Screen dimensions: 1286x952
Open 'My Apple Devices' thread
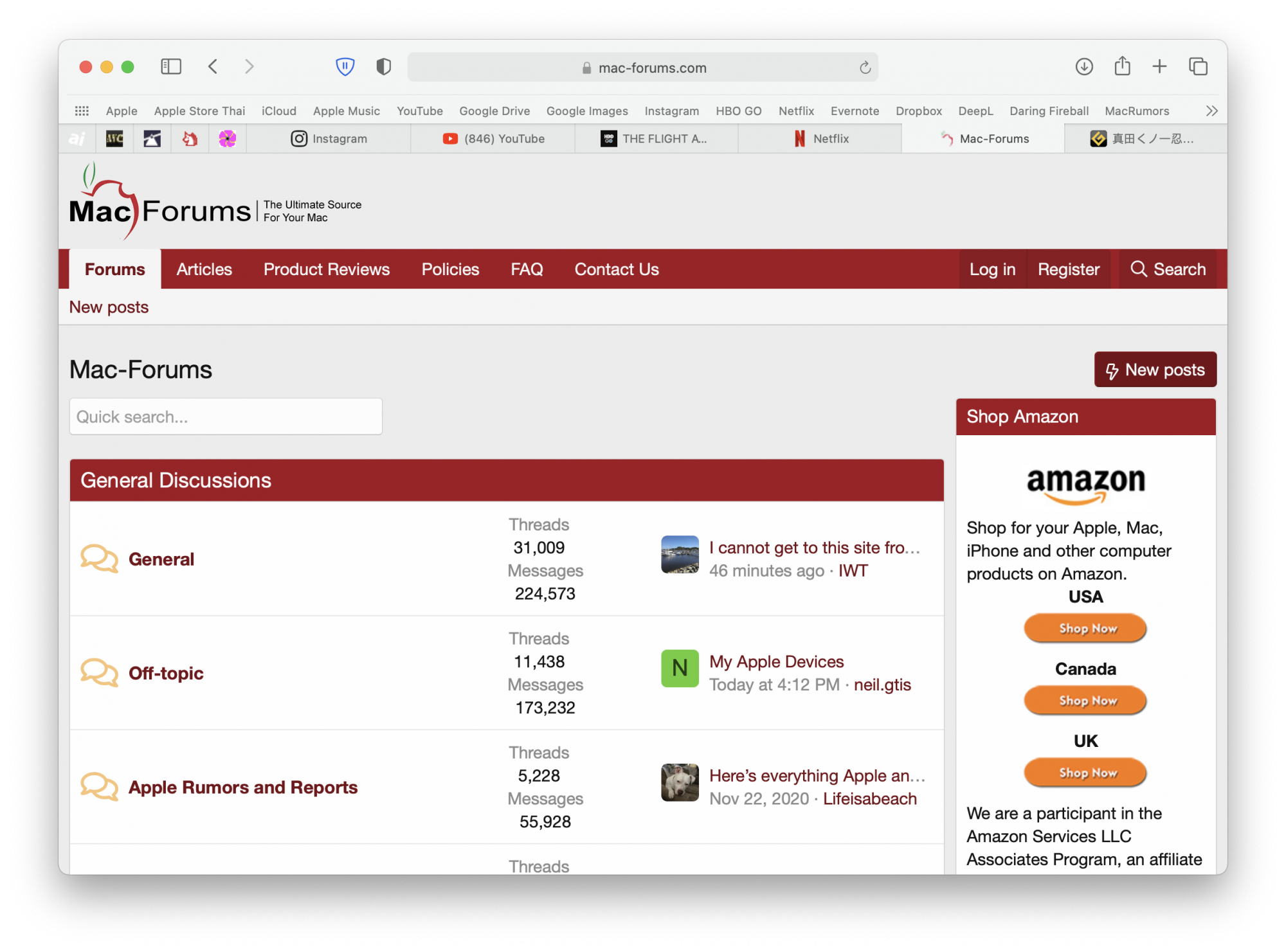pos(776,661)
